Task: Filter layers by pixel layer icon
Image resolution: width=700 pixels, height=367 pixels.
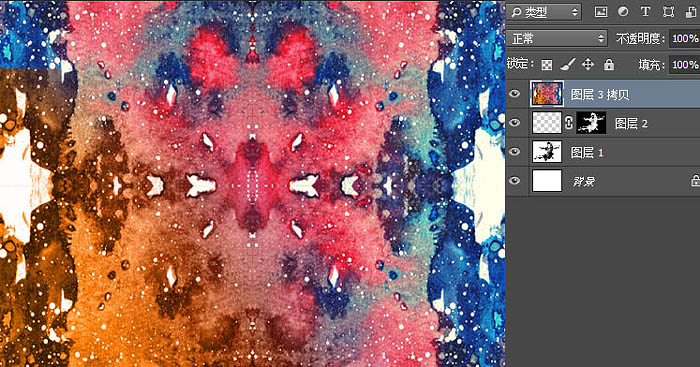Action: pos(601,12)
